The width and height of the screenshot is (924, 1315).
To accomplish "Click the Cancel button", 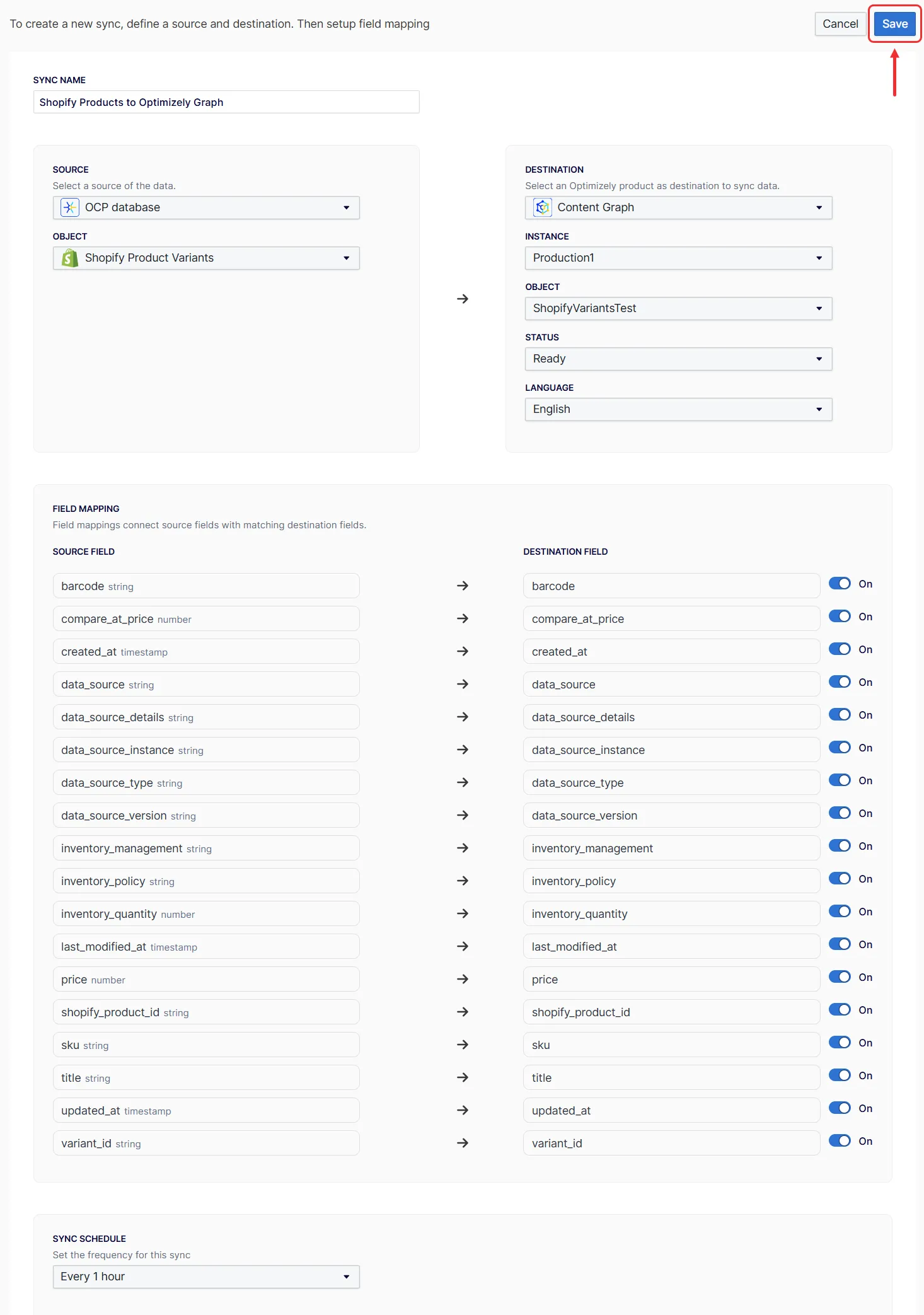I will 840,24.
